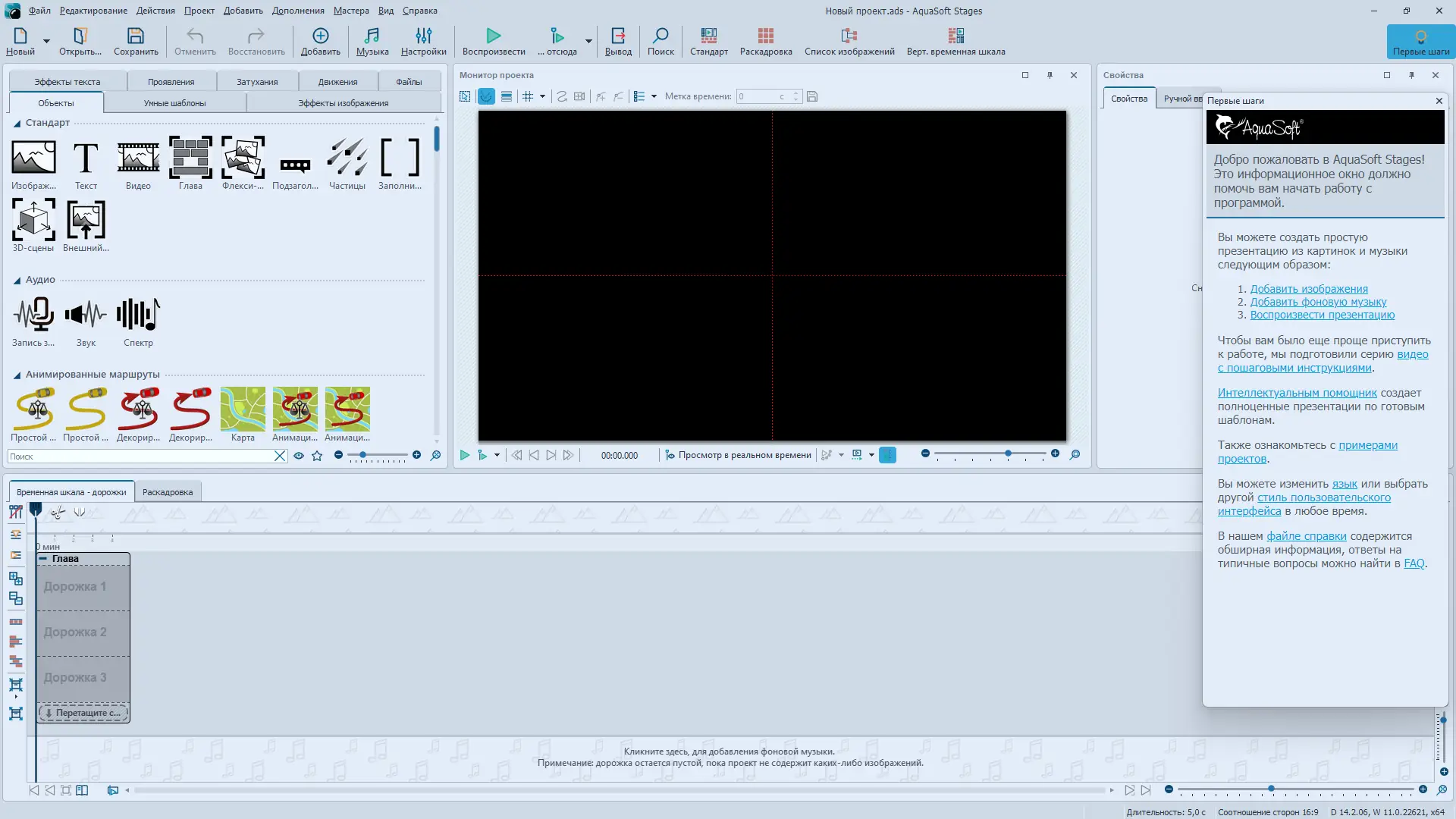
Task: Select the Карта animated route item
Action: click(x=243, y=409)
